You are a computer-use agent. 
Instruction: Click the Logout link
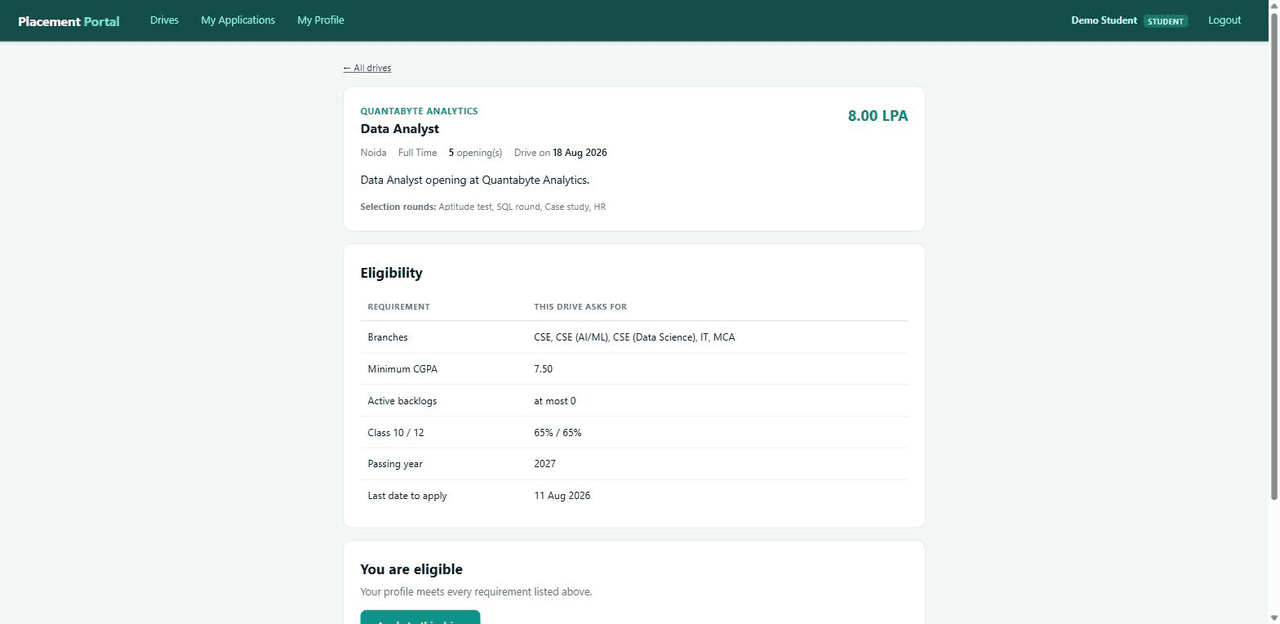1224,20
